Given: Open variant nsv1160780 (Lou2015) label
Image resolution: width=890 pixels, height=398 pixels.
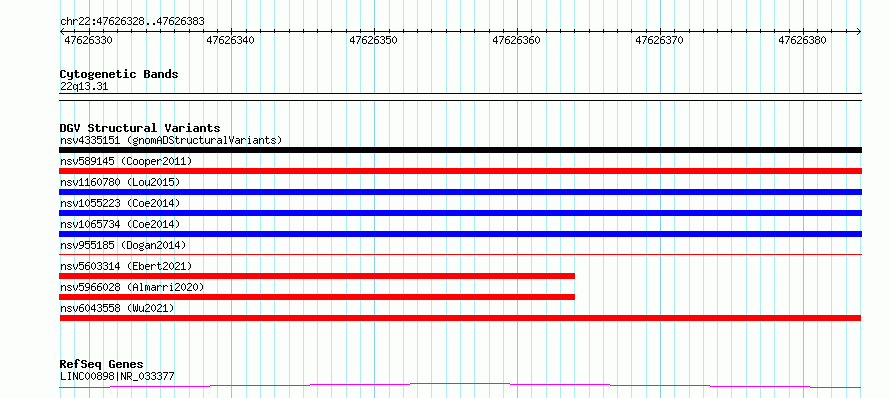Looking at the screenshot, I should tap(120, 182).
